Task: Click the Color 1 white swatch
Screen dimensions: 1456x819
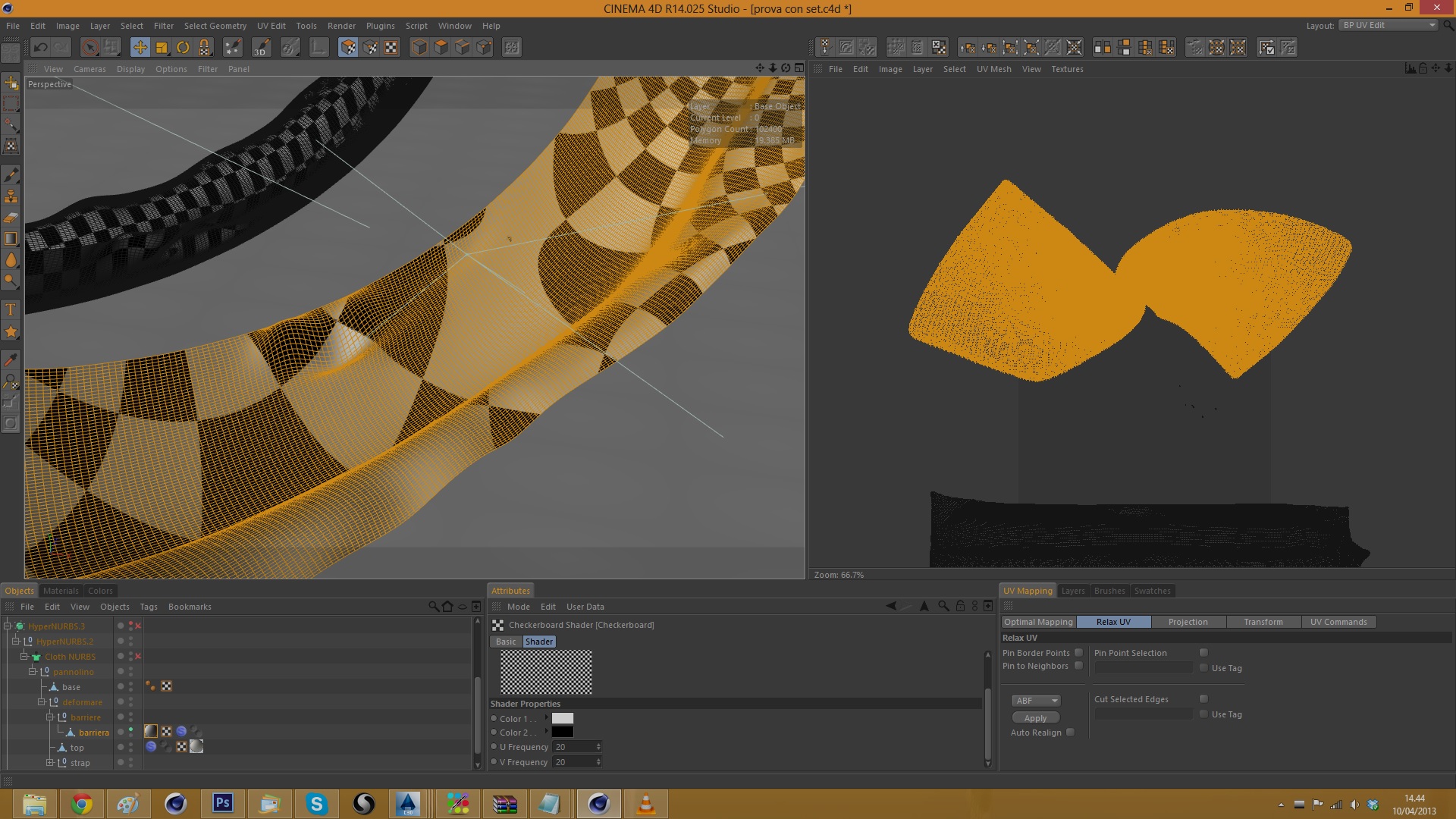Action: pos(562,719)
